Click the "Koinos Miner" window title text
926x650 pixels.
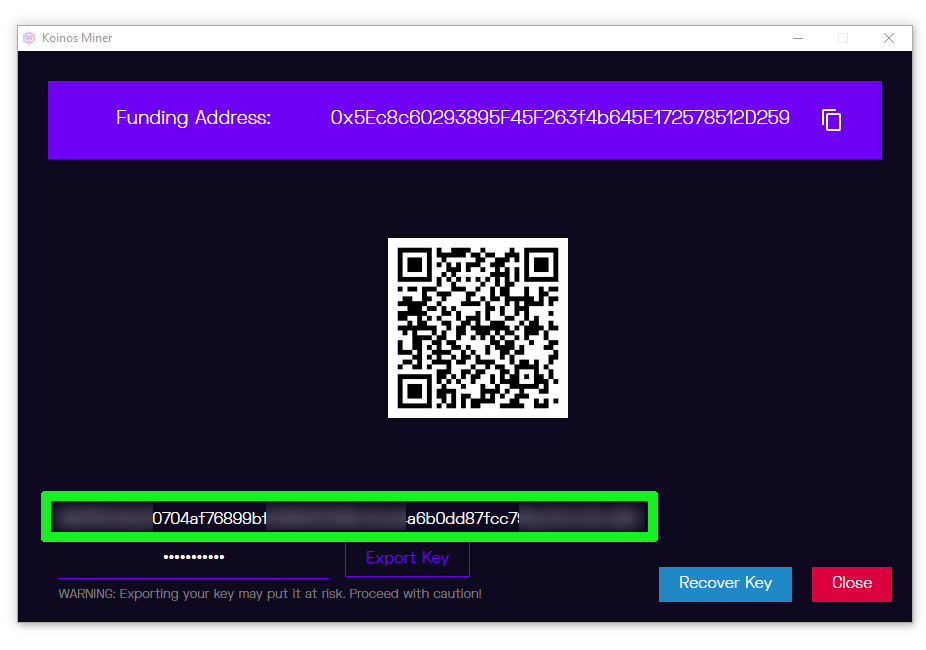pos(77,38)
